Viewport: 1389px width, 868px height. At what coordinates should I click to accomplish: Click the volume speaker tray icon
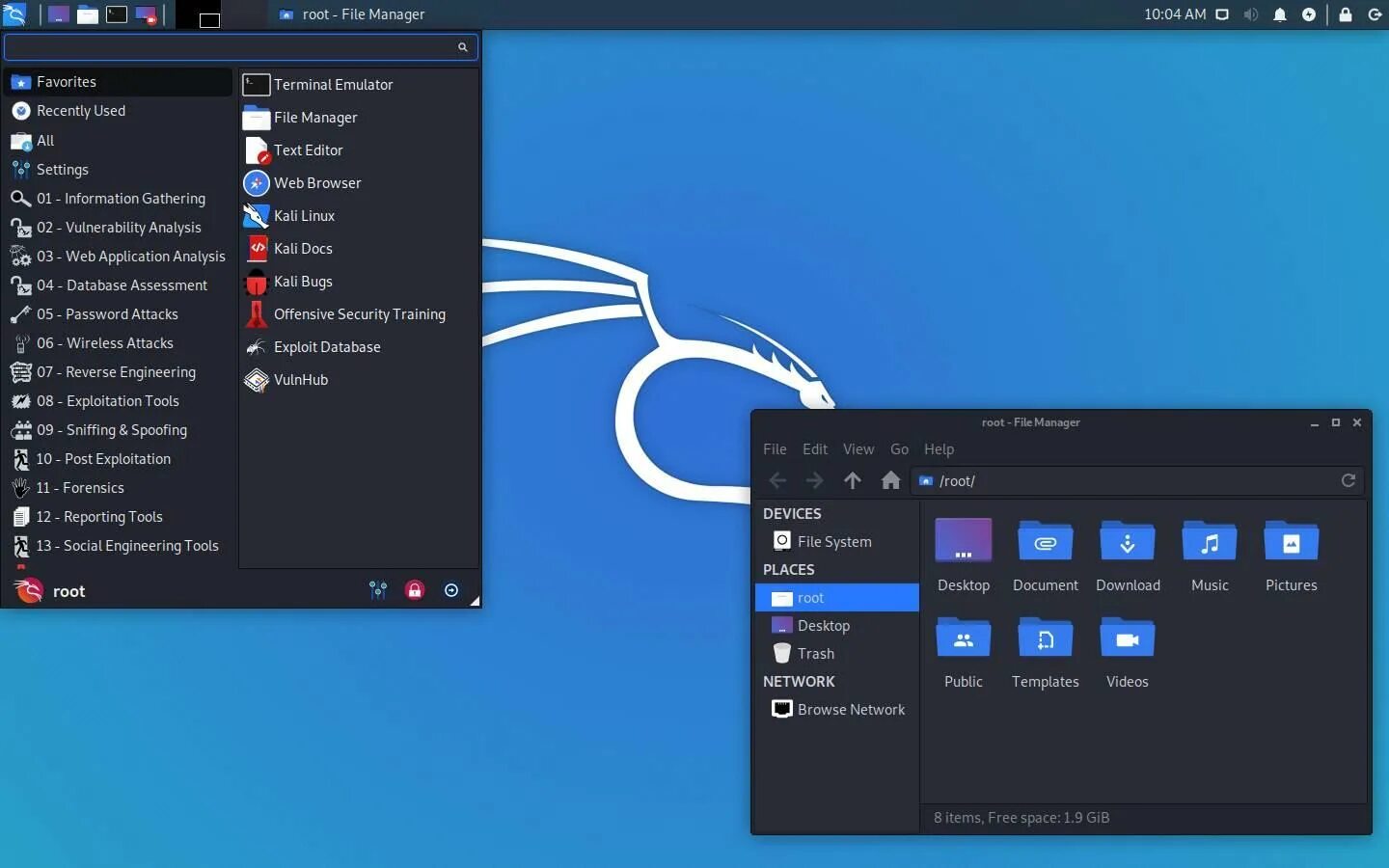(1251, 14)
